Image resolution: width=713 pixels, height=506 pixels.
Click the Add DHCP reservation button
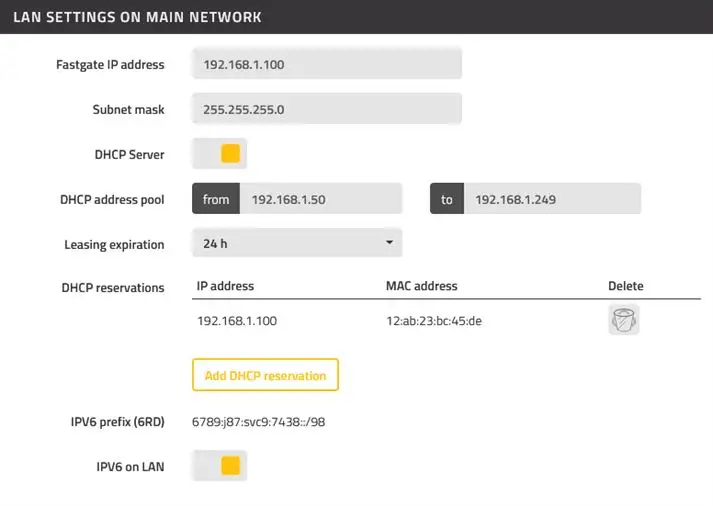coord(266,375)
